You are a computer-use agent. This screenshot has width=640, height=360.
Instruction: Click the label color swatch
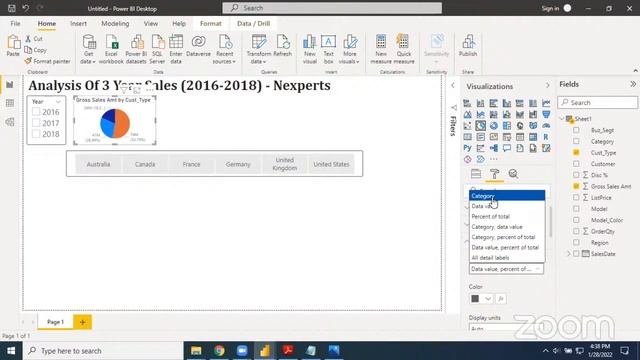(475, 299)
